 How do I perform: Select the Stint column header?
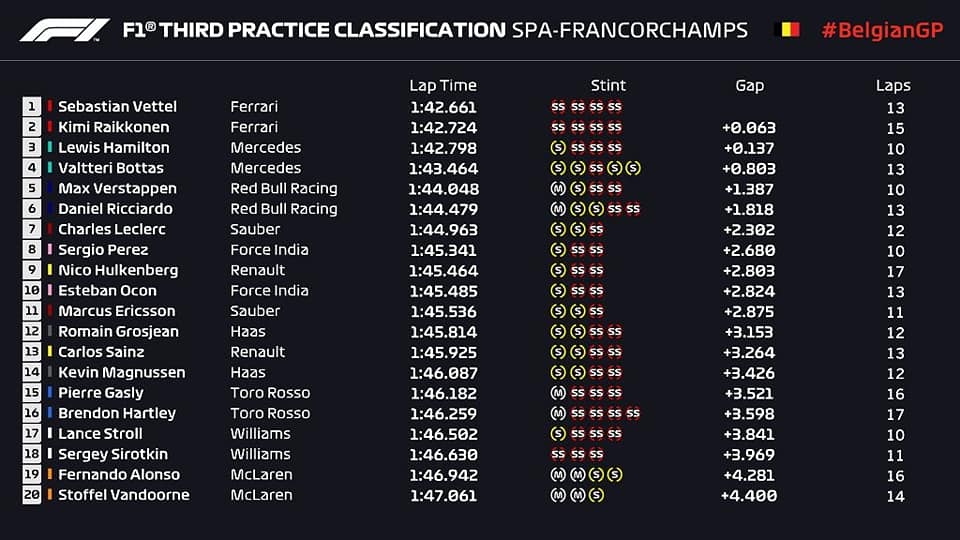click(x=608, y=85)
